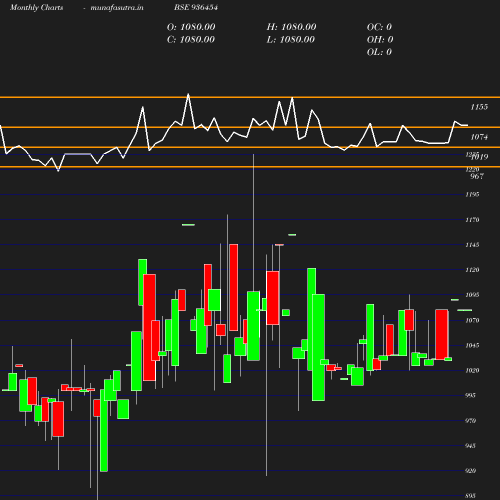Click the 1170 price axis label
The width and height of the screenshot is (500, 500).
[472, 220]
